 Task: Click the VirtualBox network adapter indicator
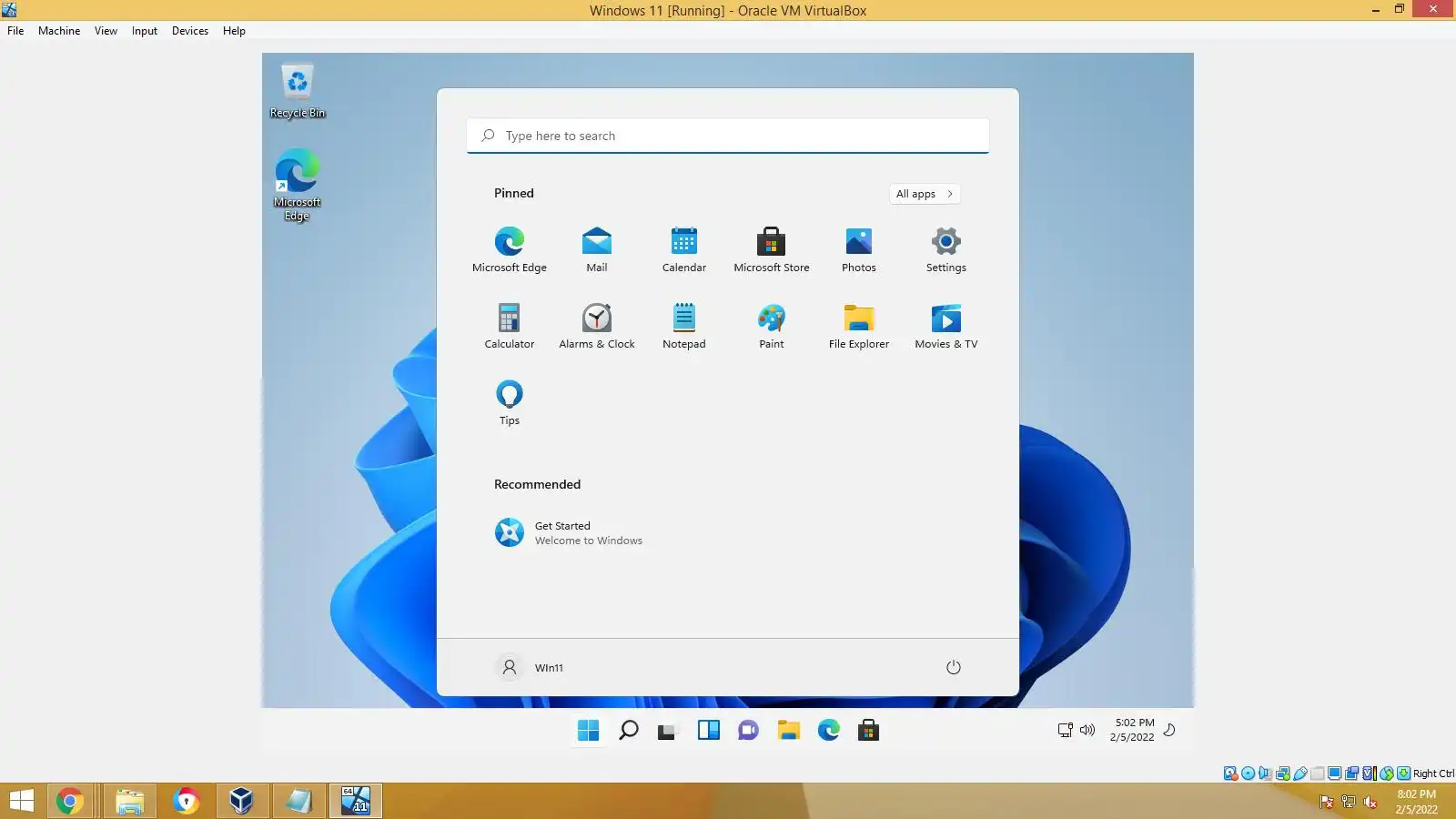1283,773
